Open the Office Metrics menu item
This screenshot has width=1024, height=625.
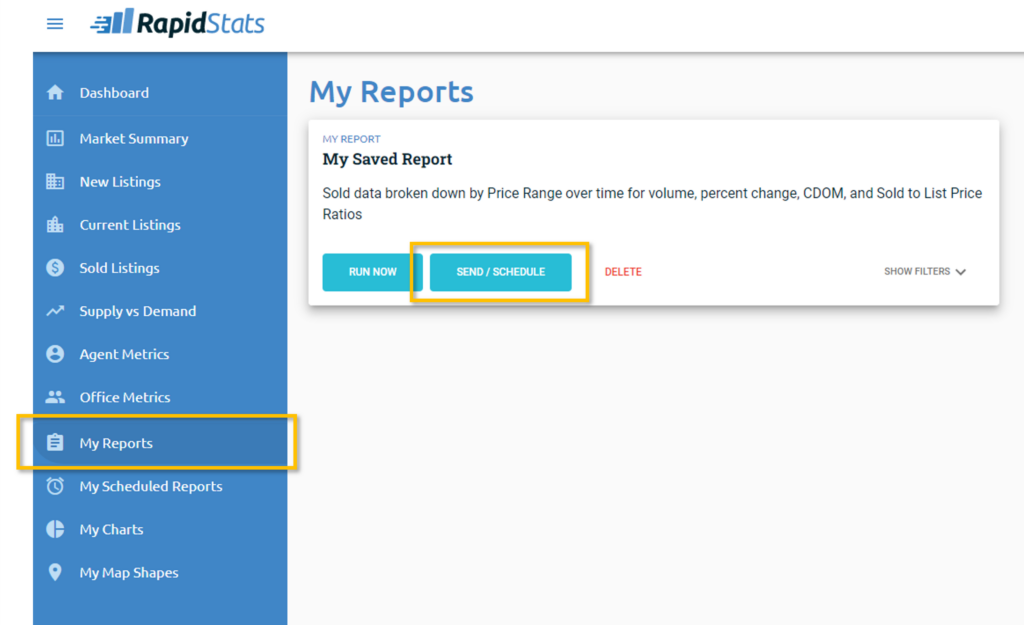coord(125,397)
